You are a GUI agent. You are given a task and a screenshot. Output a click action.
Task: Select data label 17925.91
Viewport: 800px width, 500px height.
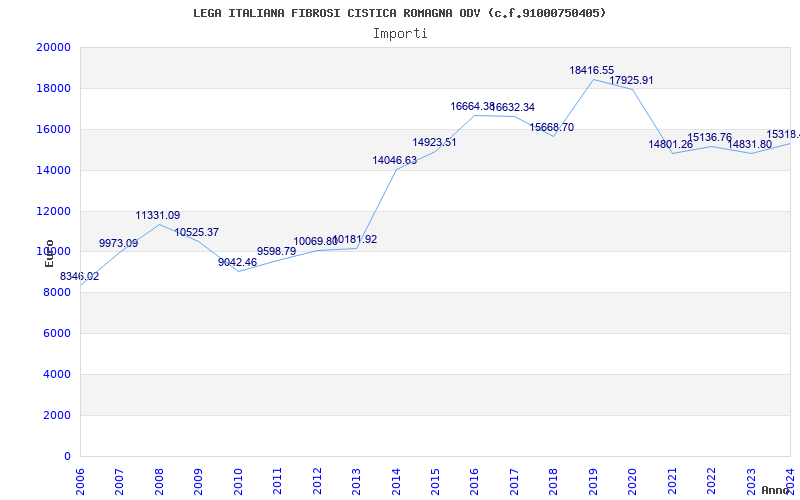pos(631,80)
